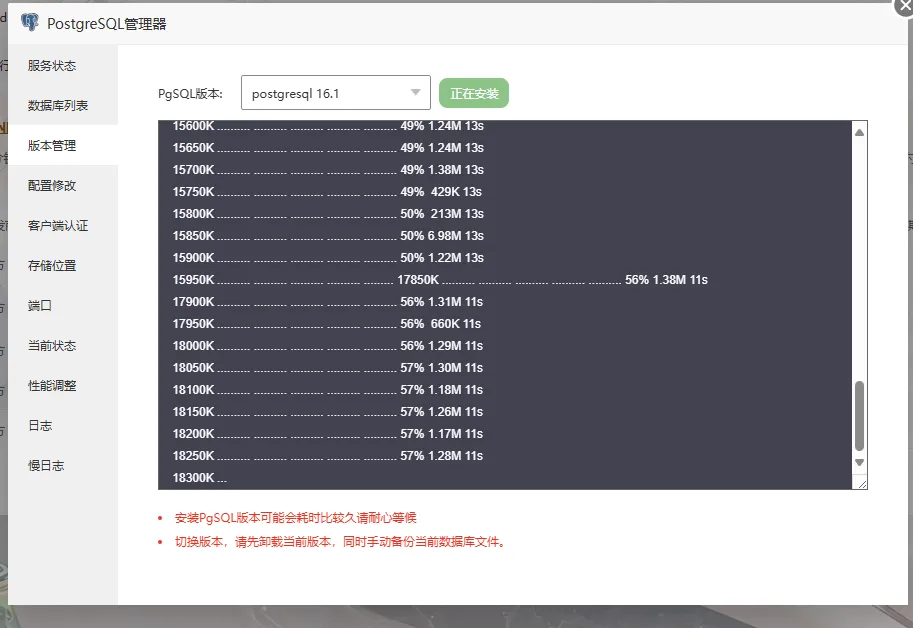Open 存储位置 settings
The image size is (913, 628).
[x=63, y=265]
